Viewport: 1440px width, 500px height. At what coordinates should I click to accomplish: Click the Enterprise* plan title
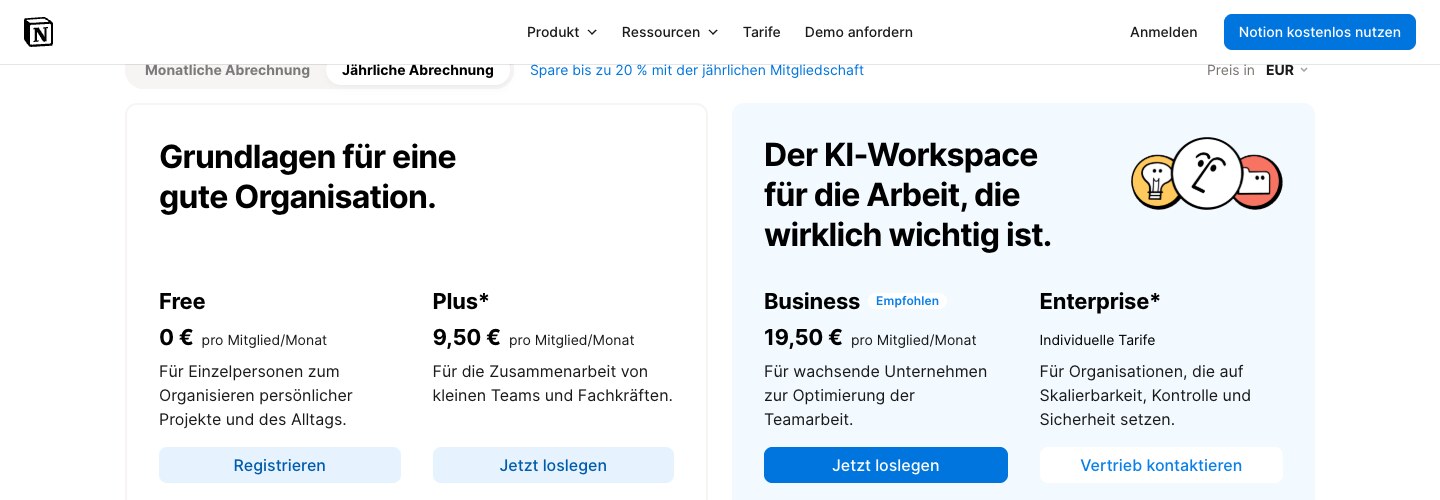click(1100, 301)
